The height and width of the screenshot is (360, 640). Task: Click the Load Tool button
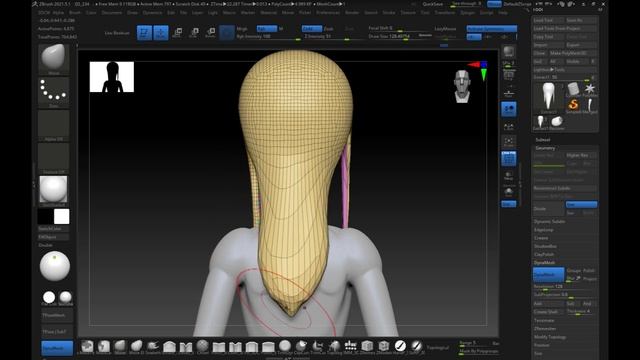[x=549, y=20]
